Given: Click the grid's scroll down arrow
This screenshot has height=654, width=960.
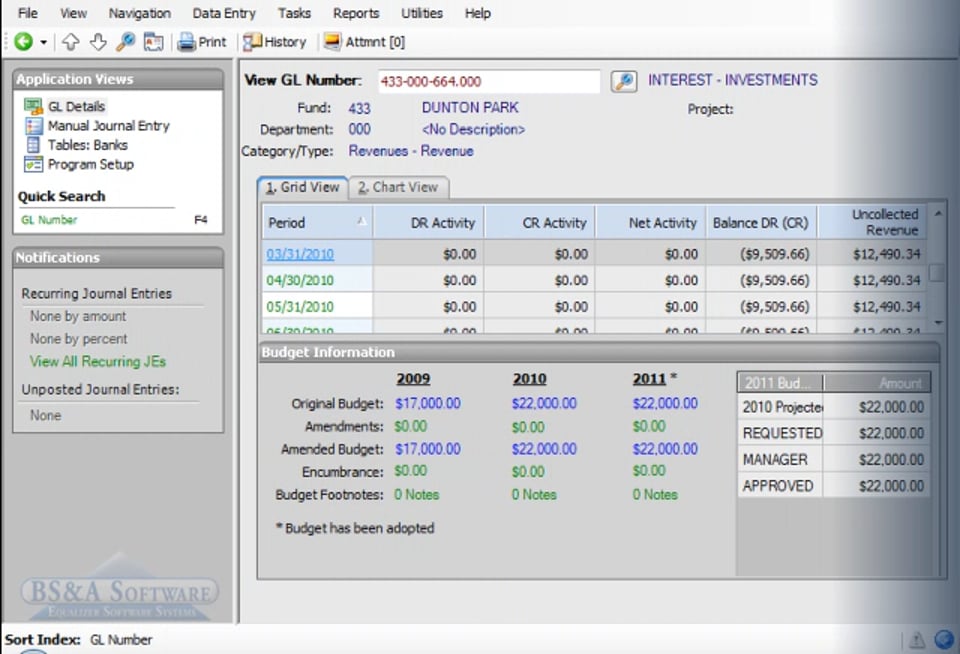Looking at the screenshot, I should point(937,323).
